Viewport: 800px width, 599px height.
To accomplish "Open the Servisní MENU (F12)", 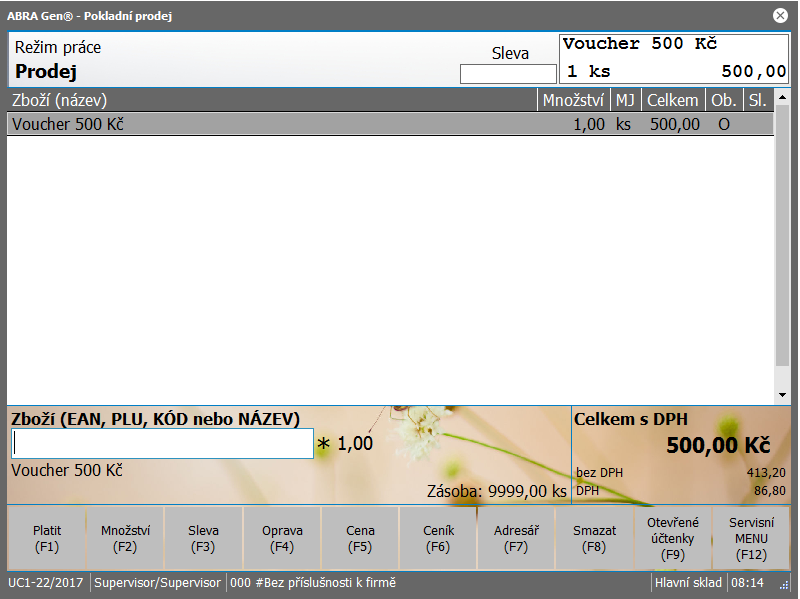I will [751, 538].
